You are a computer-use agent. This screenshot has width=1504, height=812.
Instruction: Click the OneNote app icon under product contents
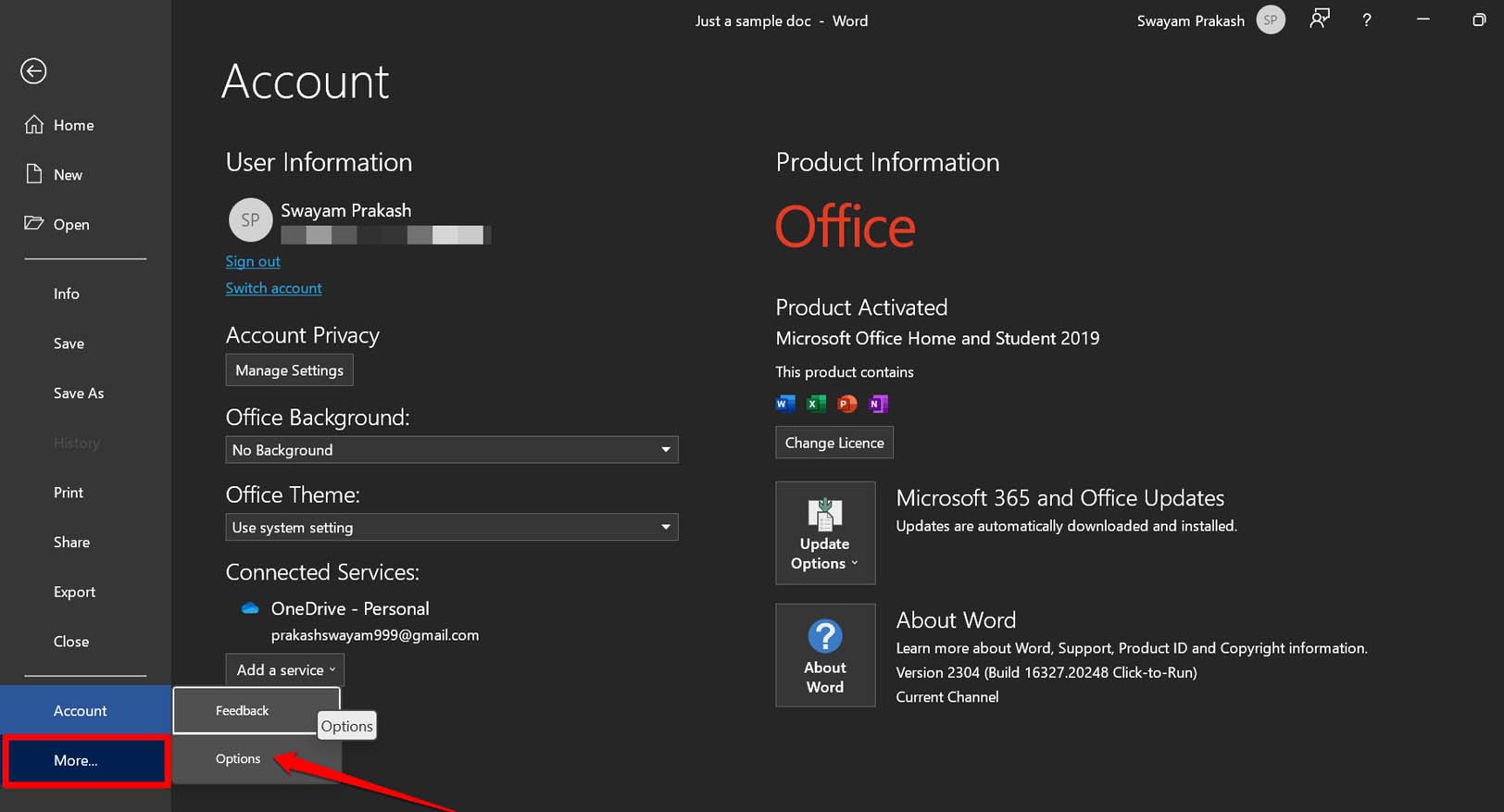tap(878, 404)
